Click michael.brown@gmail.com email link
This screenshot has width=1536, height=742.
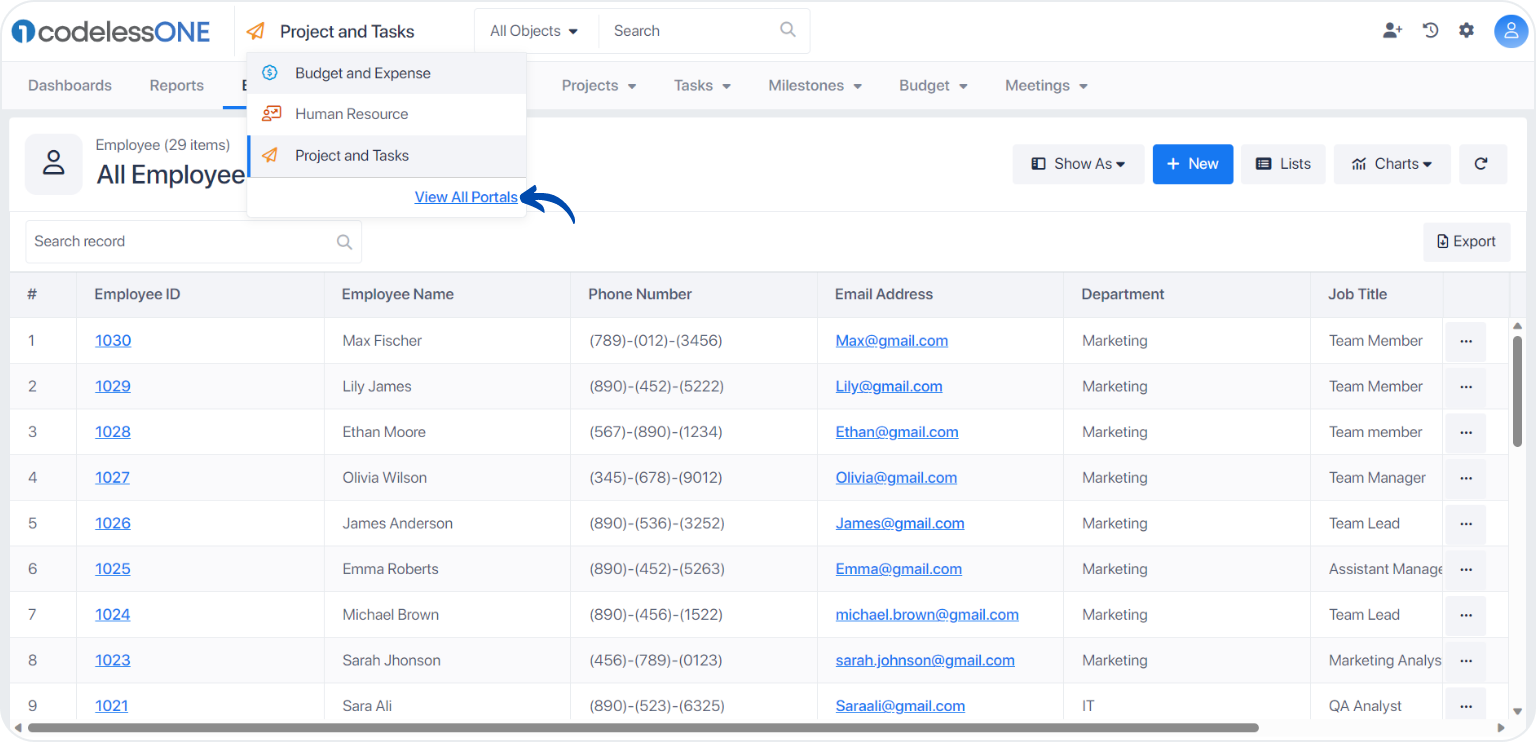click(x=927, y=615)
